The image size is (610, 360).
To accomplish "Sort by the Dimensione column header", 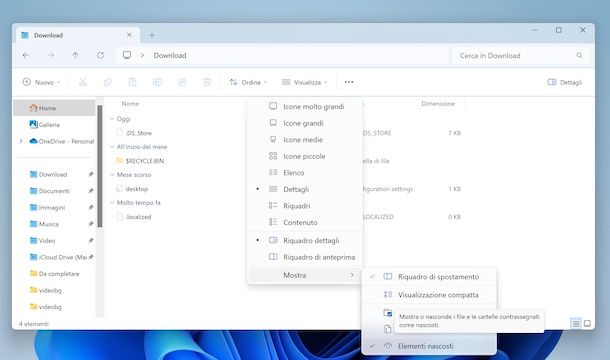I will tap(438, 104).
